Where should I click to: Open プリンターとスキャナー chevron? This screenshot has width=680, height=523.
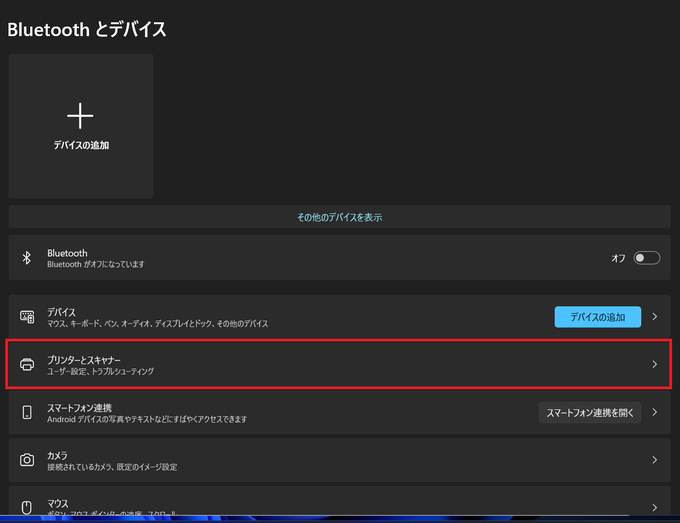[x=655, y=364]
